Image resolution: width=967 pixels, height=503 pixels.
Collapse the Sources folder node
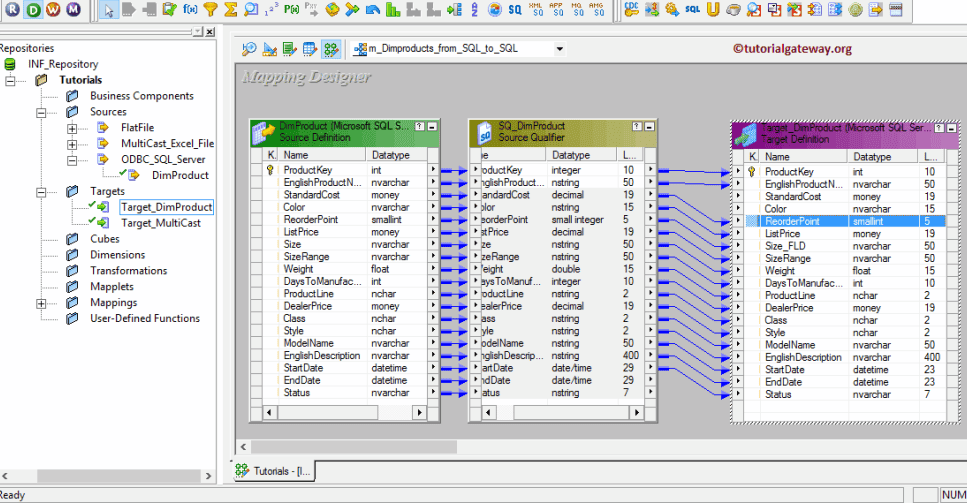pyautogui.click(x=42, y=112)
